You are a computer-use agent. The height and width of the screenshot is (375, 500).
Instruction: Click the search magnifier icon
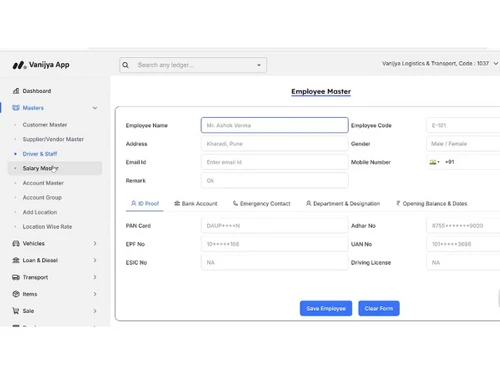(x=125, y=65)
